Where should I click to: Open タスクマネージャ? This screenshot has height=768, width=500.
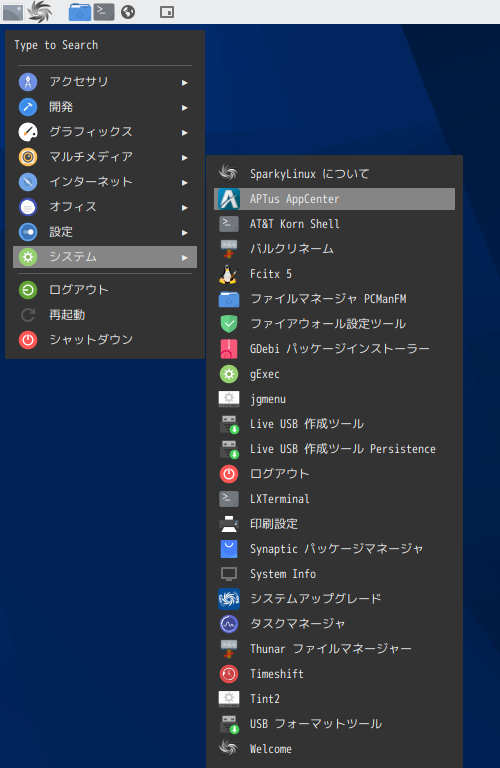point(334,624)
